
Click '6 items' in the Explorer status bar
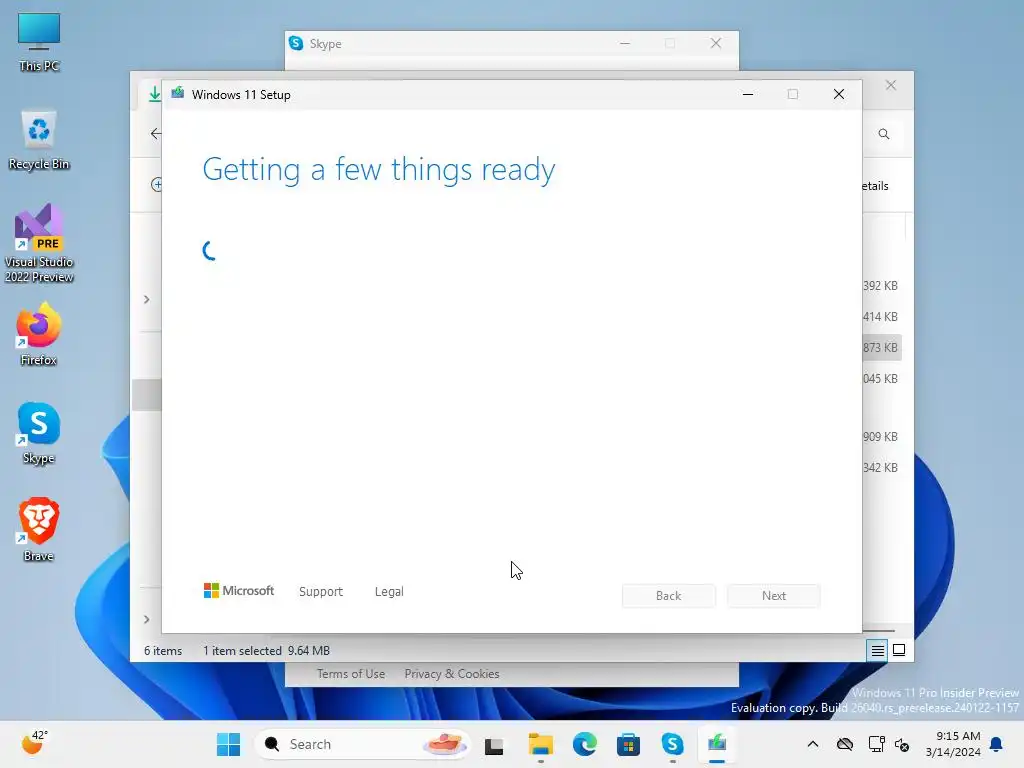point(163,650)
